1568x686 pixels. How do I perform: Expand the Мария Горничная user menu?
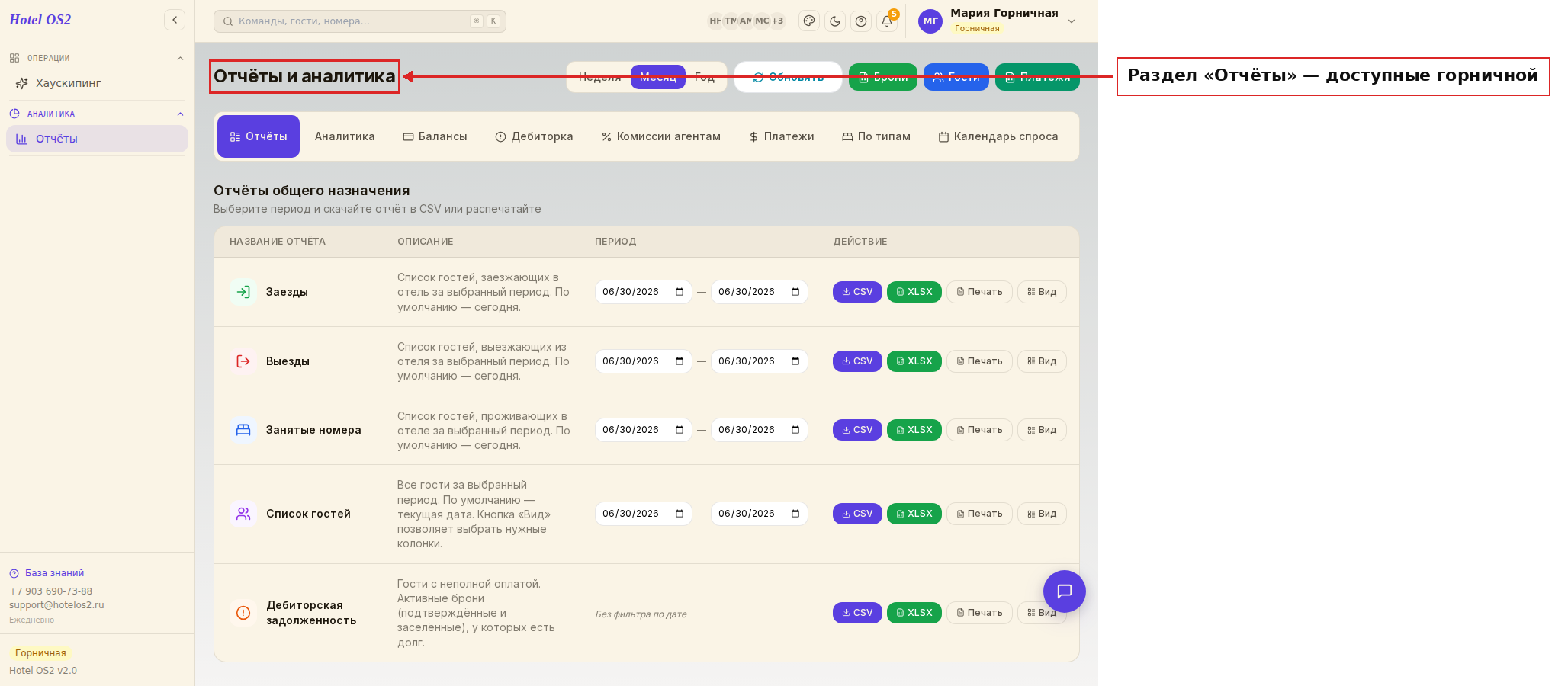[x=1072, y=21]
